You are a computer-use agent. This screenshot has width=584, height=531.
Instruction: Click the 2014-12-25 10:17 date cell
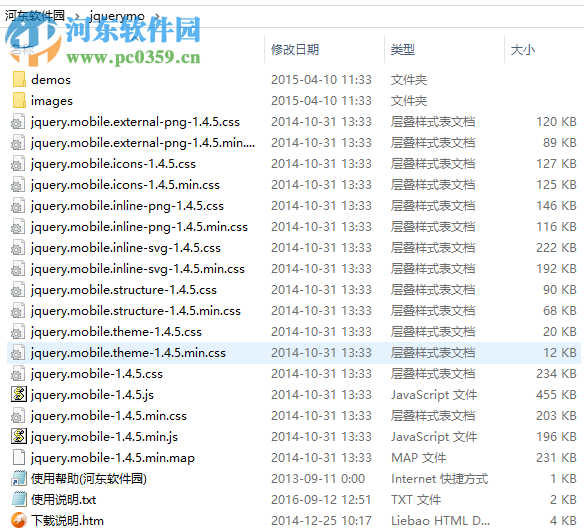click(321, 521)
